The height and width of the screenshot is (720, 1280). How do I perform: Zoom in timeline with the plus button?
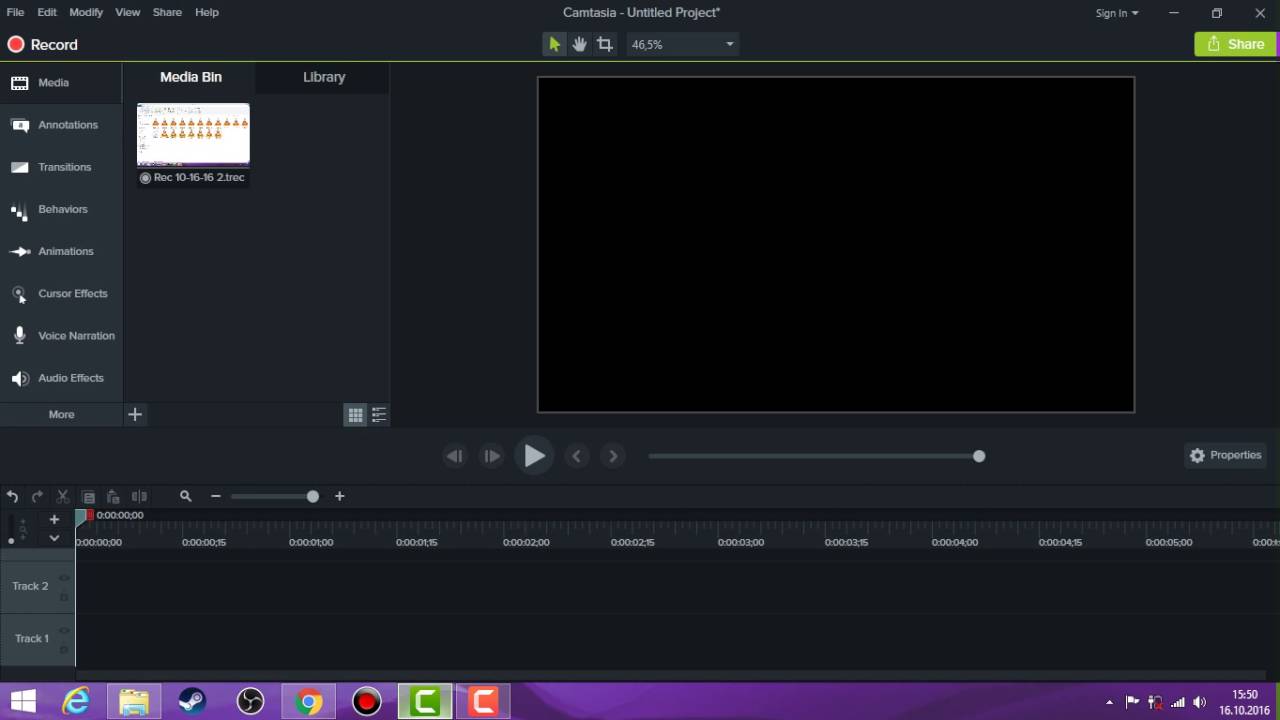[x=340, y=496]
